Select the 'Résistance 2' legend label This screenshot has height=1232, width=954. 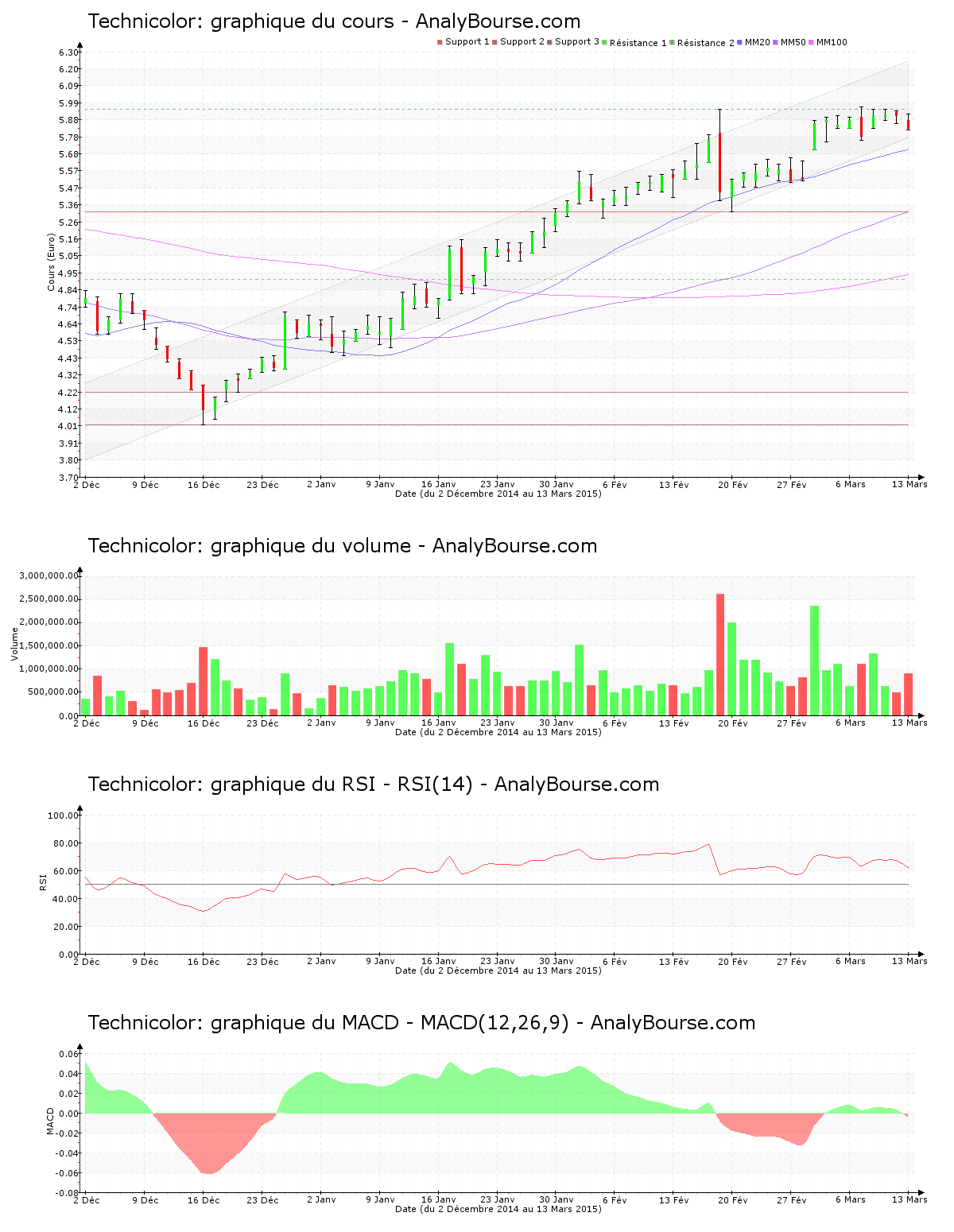coord(706,43)
